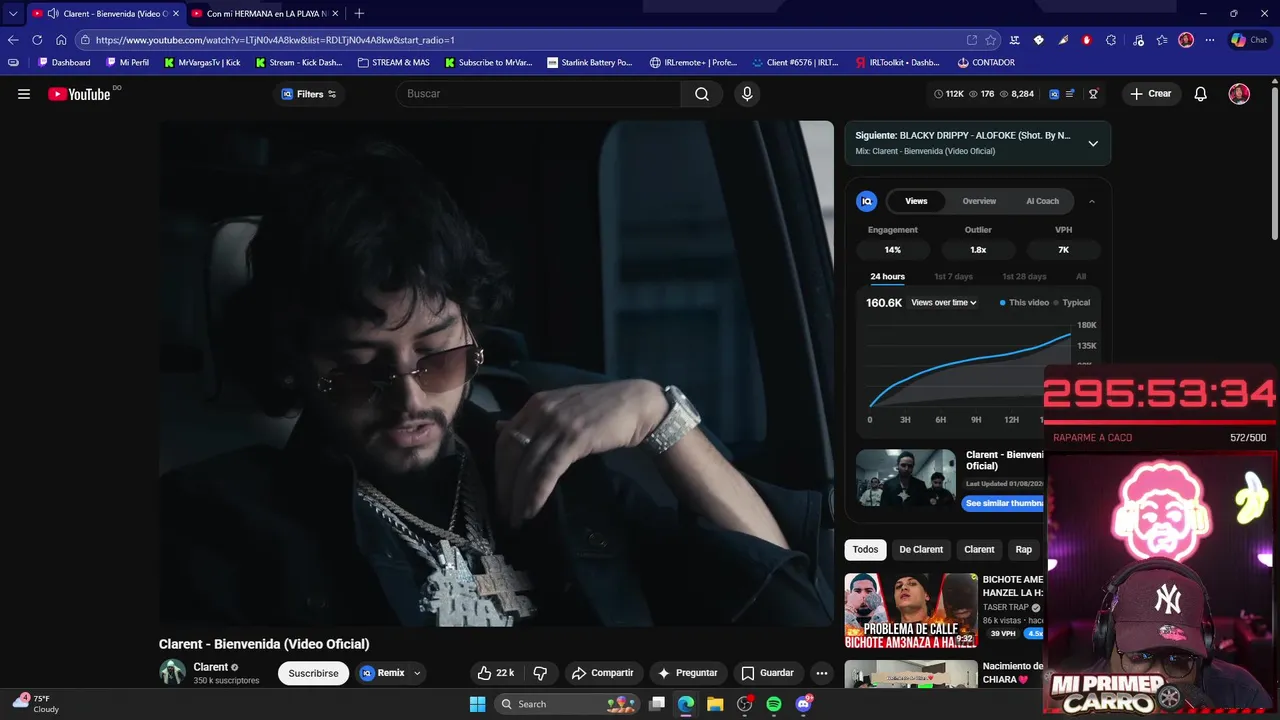Select the Todos filter chip
The image size is (1280, 720).
click(866, 549)
